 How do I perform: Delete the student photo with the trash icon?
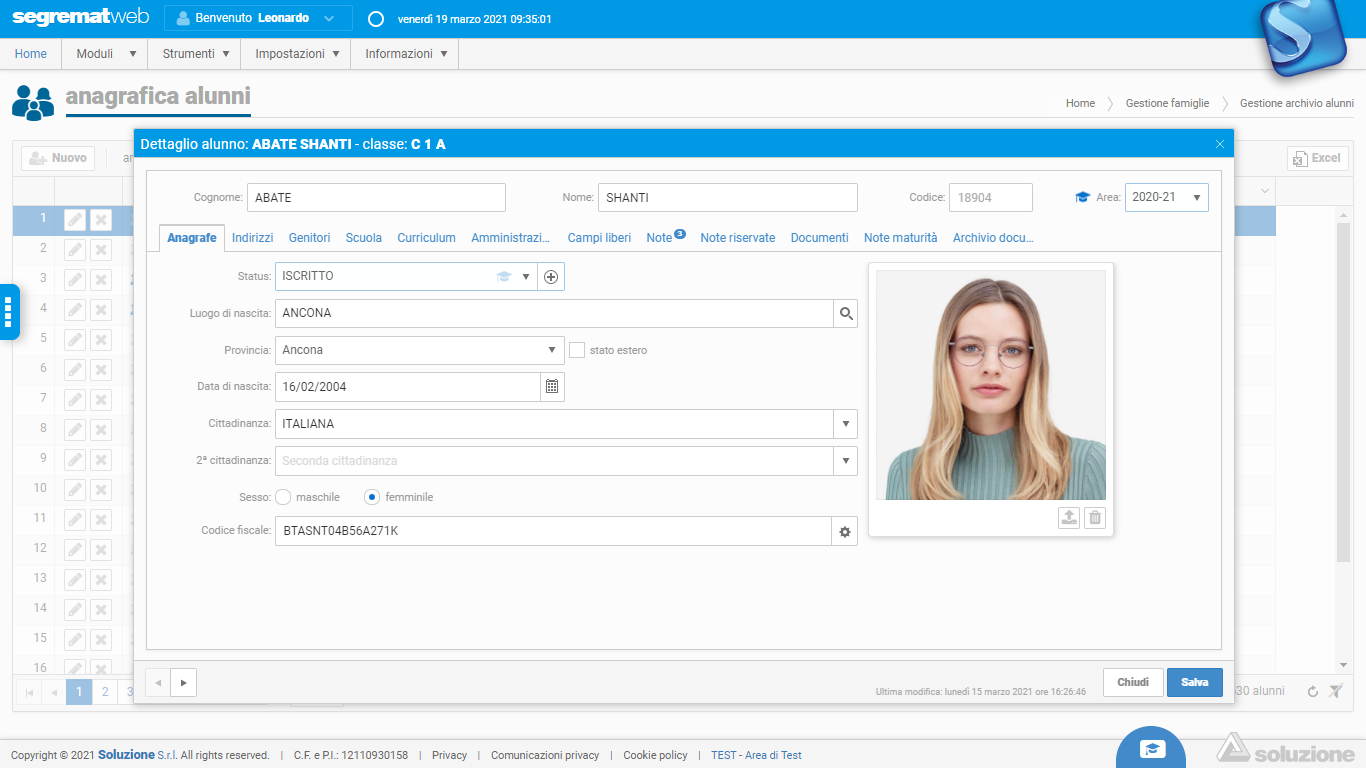[1095, 518]
